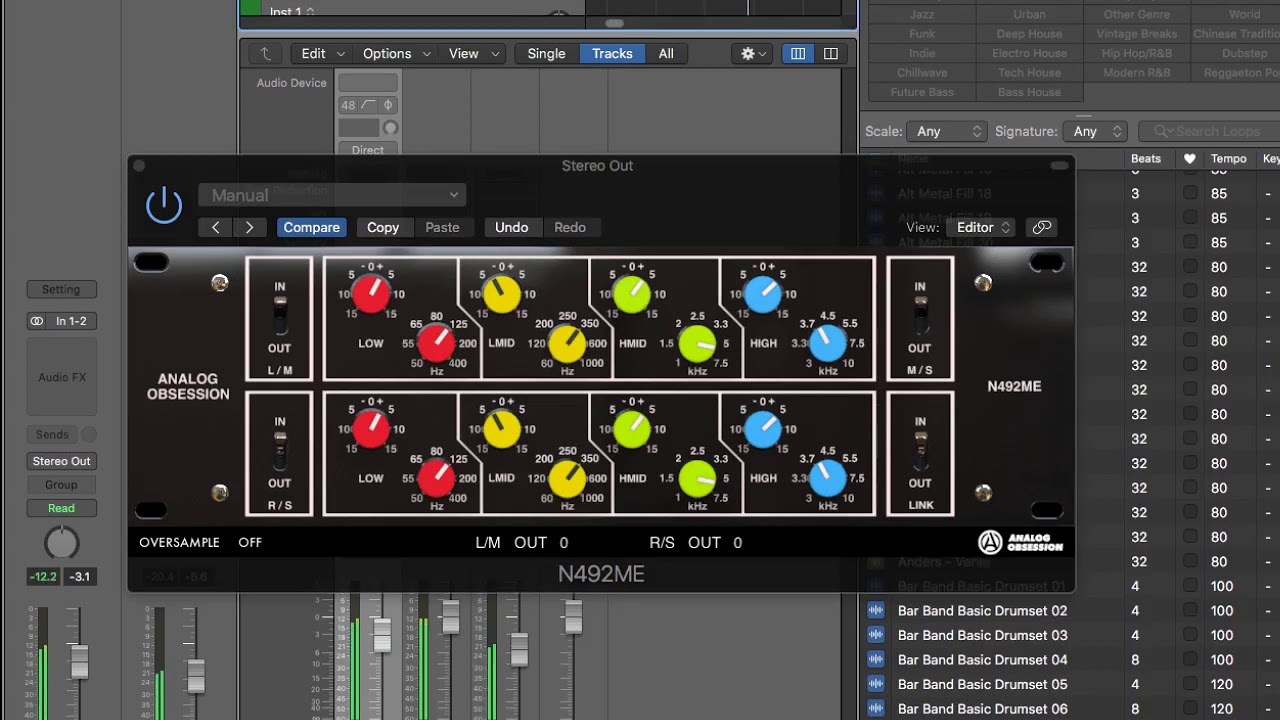
Task: Click the favorites heart column header
Action: (1189, 159)
